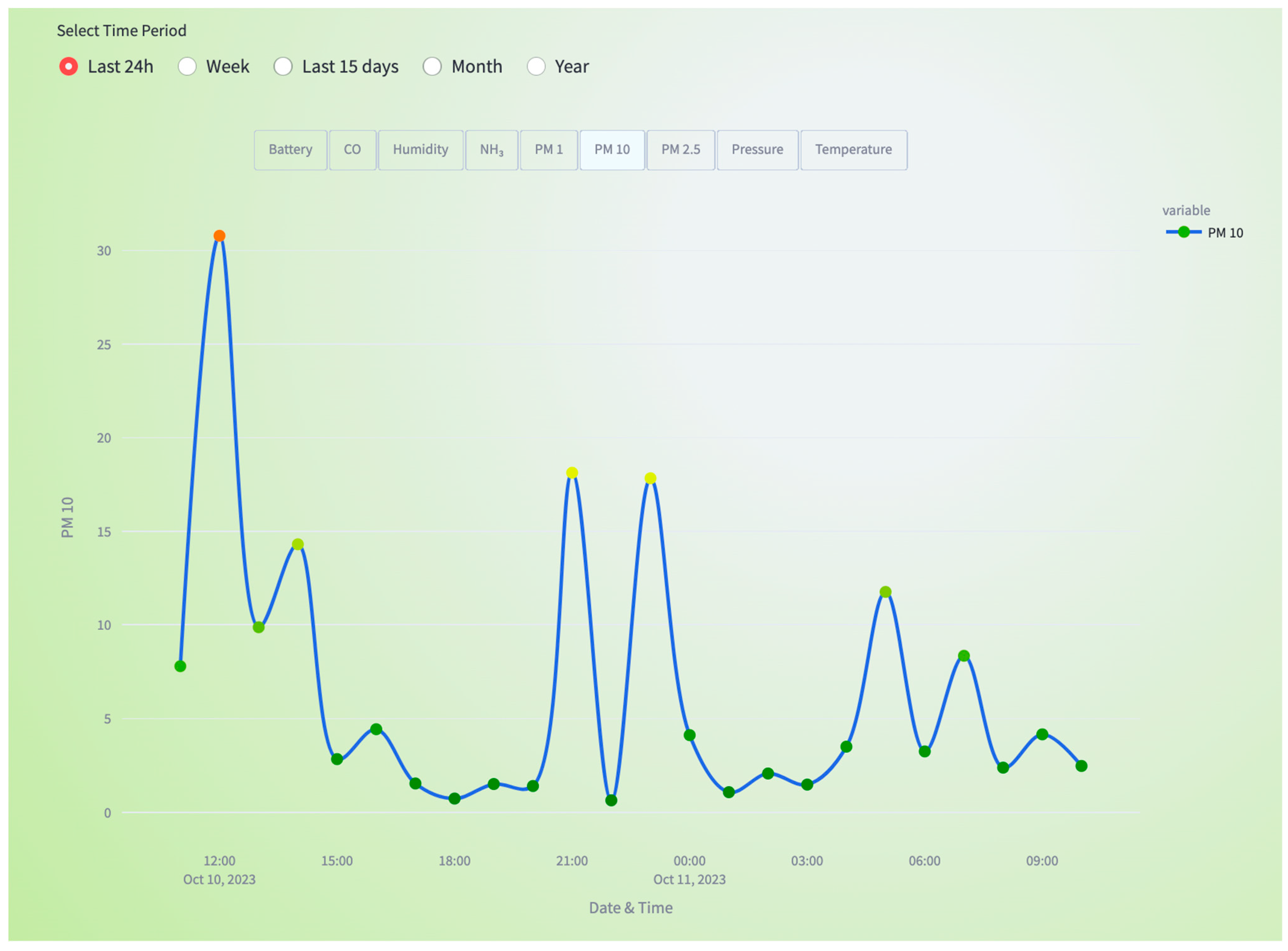
Task: Show the NH₃ chart tab
Action: (491, 150)
